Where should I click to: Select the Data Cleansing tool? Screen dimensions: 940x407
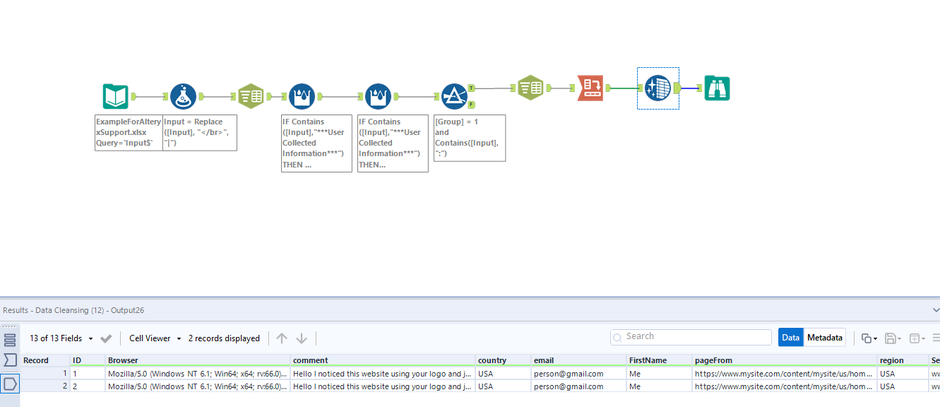[658, 88]
